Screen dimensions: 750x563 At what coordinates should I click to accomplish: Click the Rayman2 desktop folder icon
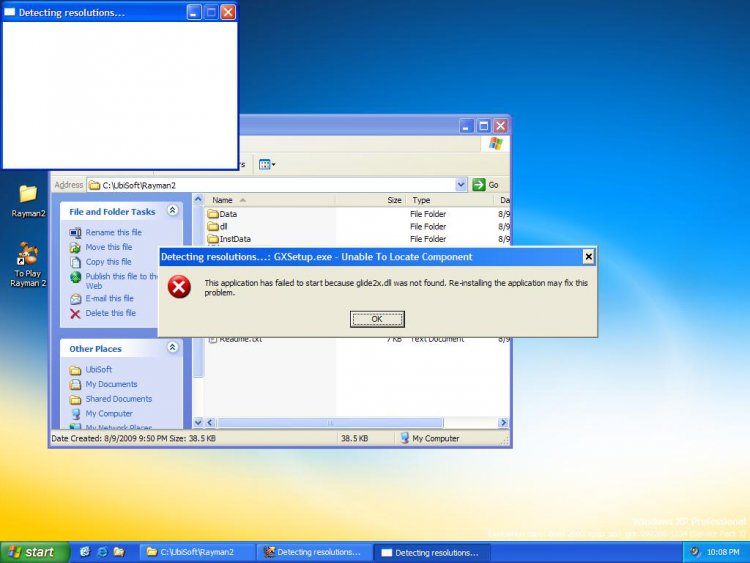point(28,194)
